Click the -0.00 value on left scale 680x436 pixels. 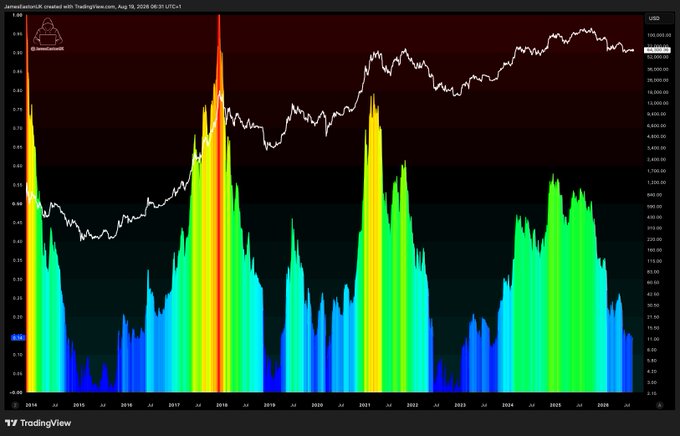click(17, 392)
